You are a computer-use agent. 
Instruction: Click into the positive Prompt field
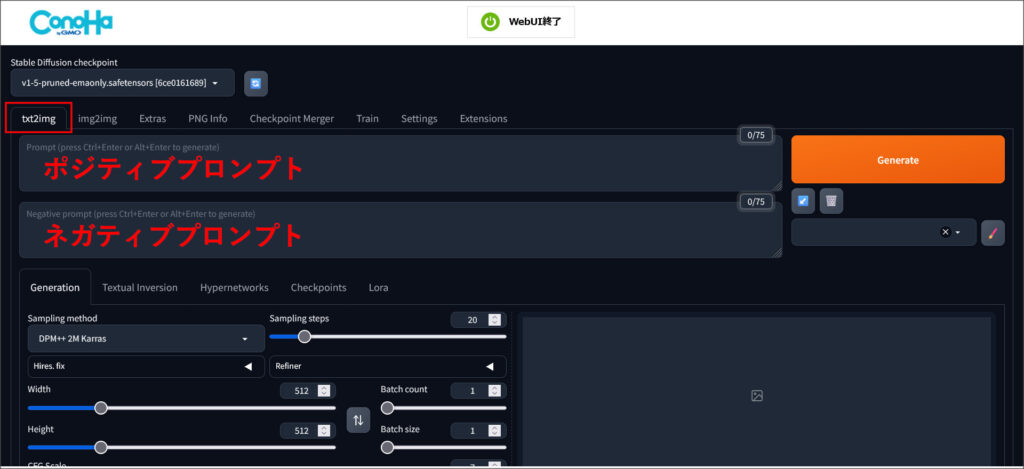(400, 163)
